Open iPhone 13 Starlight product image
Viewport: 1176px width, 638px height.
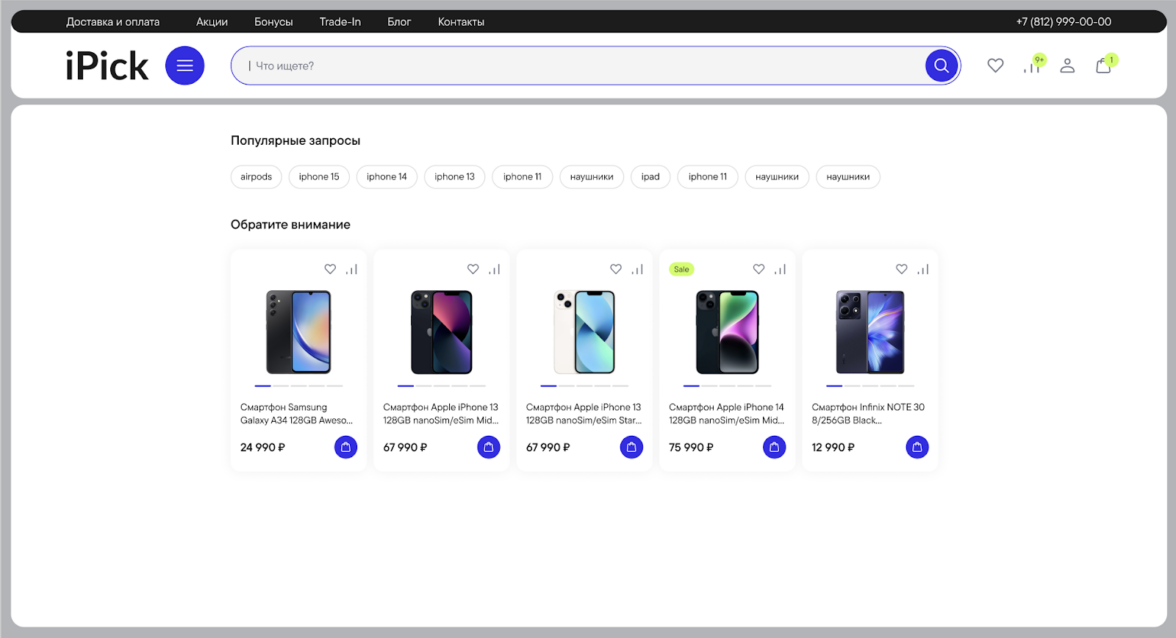click(584, 332)
